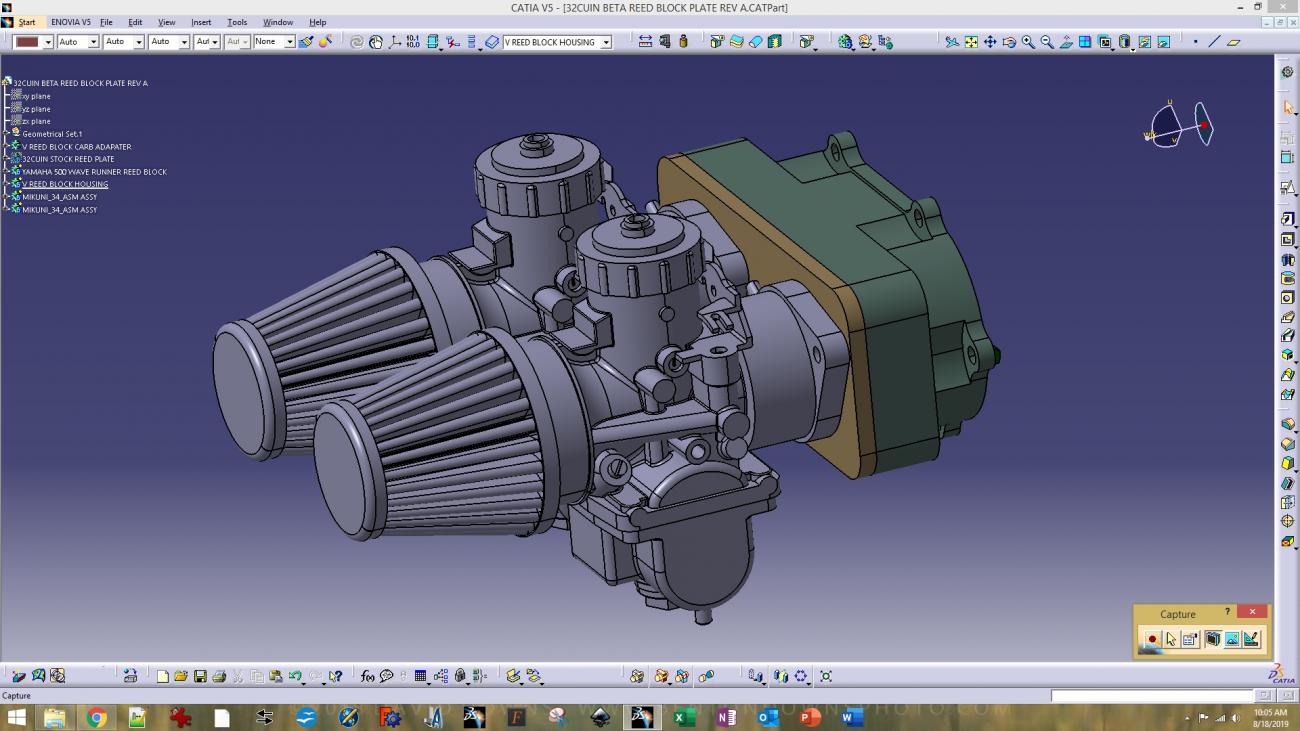Open the V REED BLOCK HOUSING body selector
Screen dimensions: 1300x731
(605, 42)
